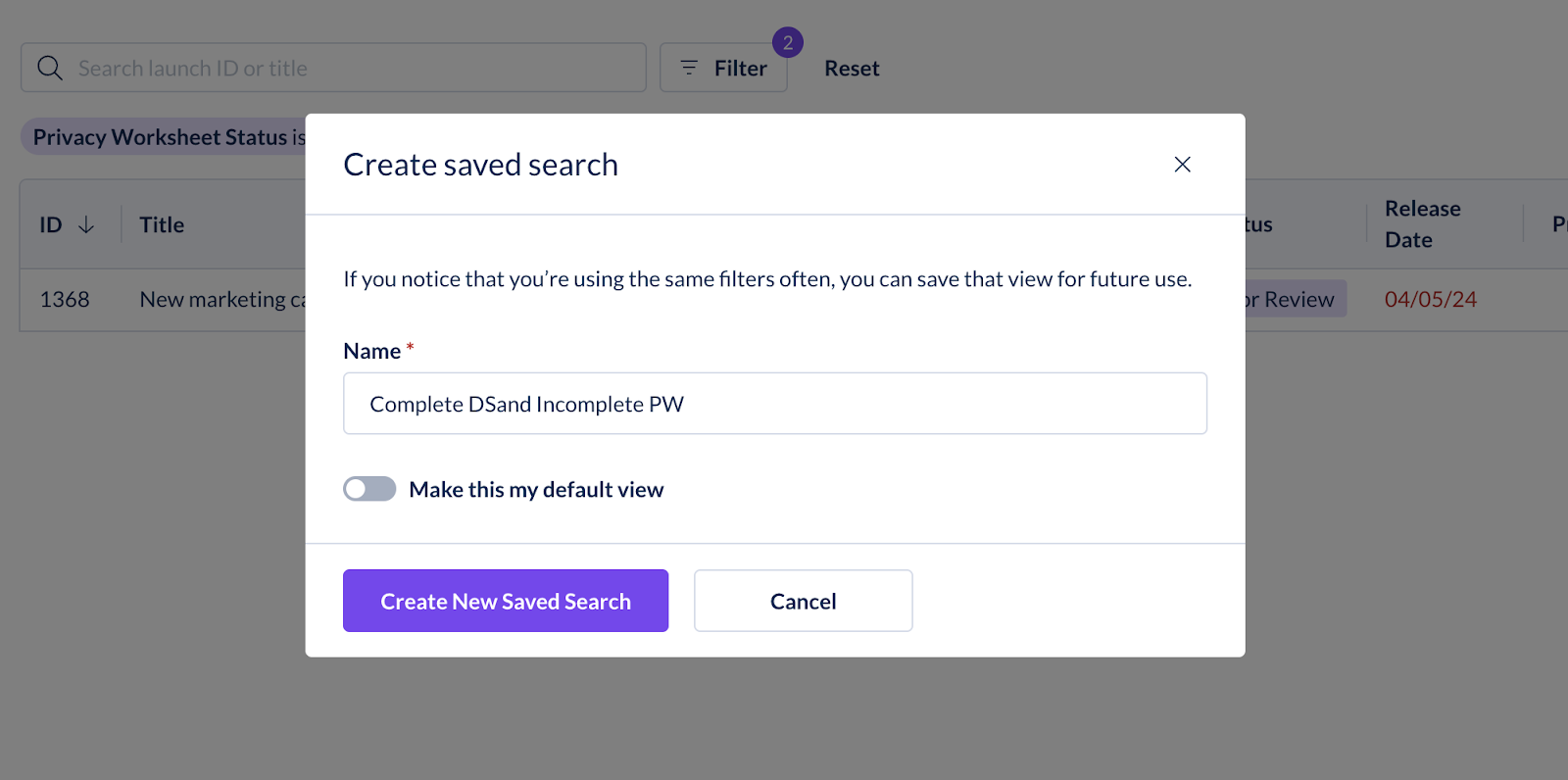The image size is (1568, 780).
Task: Focus the search launch ID or title box
Action: tap(333, 68)
